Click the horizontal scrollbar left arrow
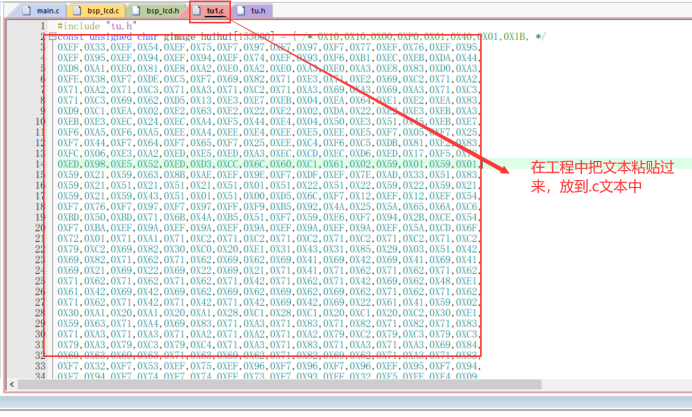Viewport: 692px width, 417px height. pos(12,384)
